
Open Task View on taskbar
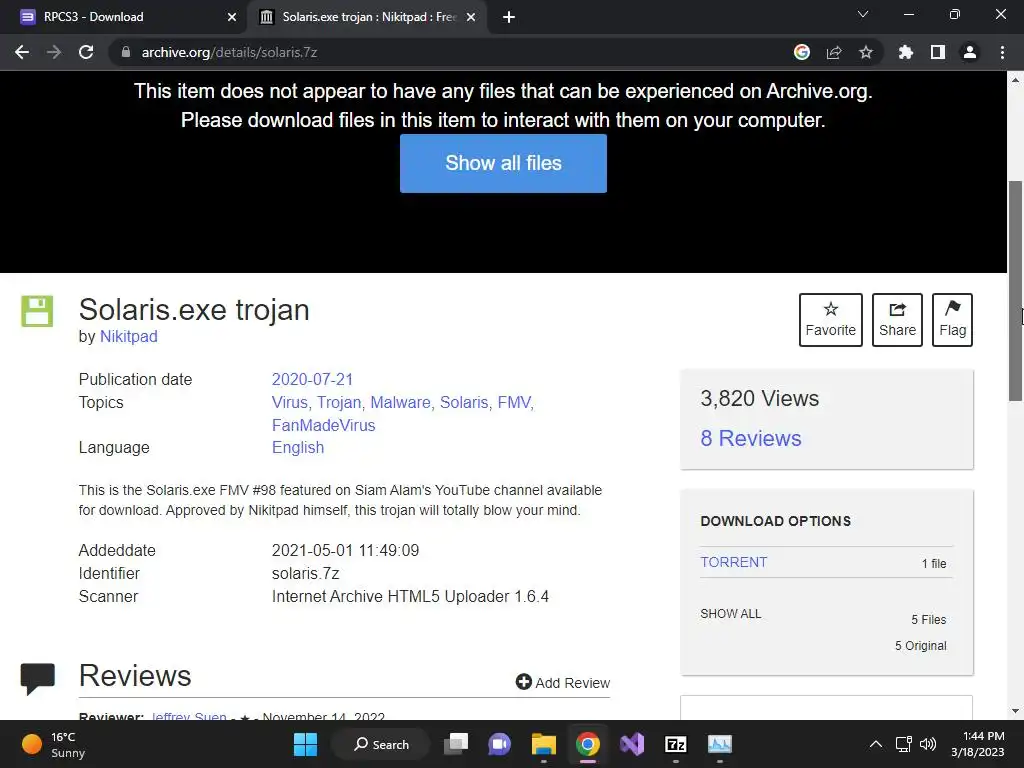pos(456,744)
